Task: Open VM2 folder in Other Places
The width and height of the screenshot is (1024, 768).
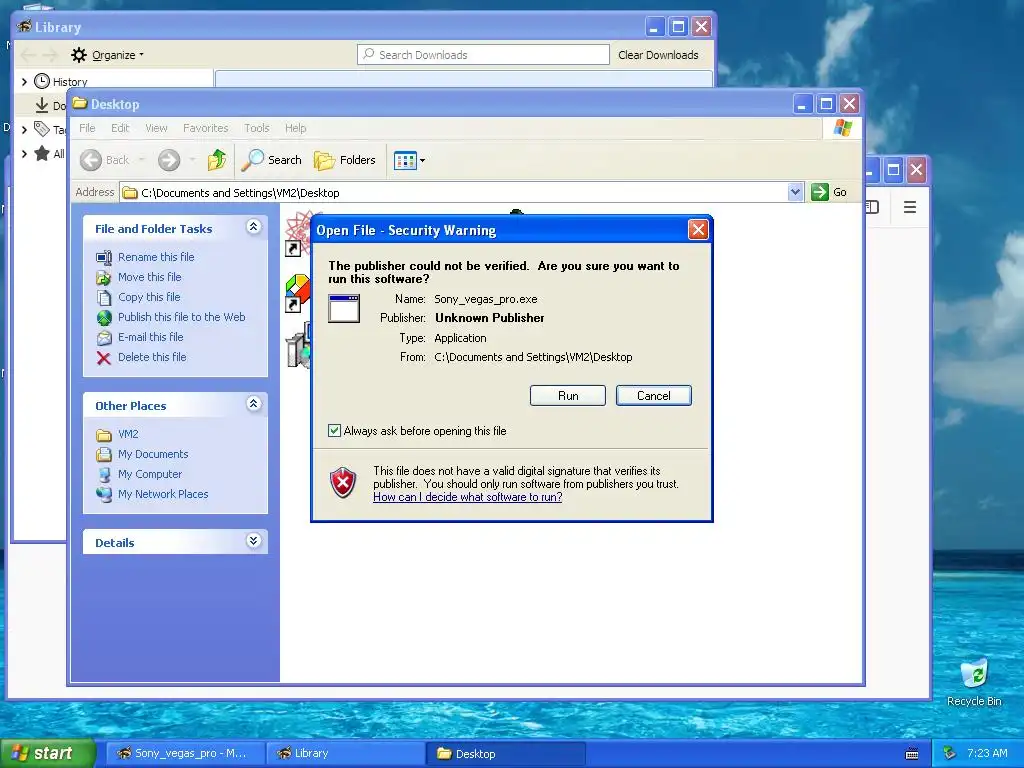Action: (x=128, y=434)
